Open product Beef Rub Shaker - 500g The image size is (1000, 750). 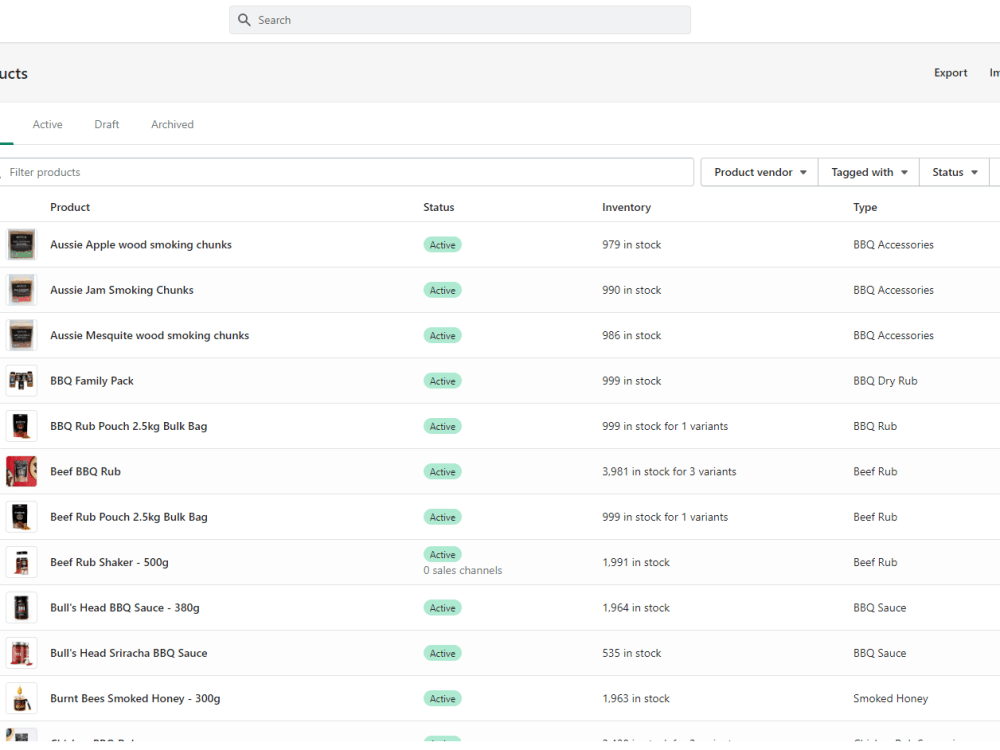click(x=110, y=562)
